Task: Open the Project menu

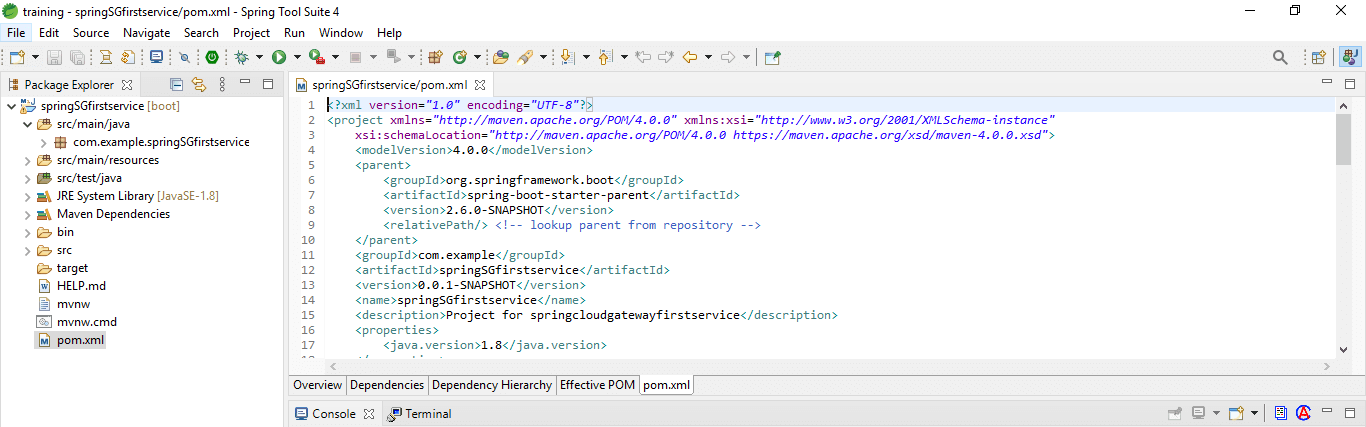Action: click(251, 32)
